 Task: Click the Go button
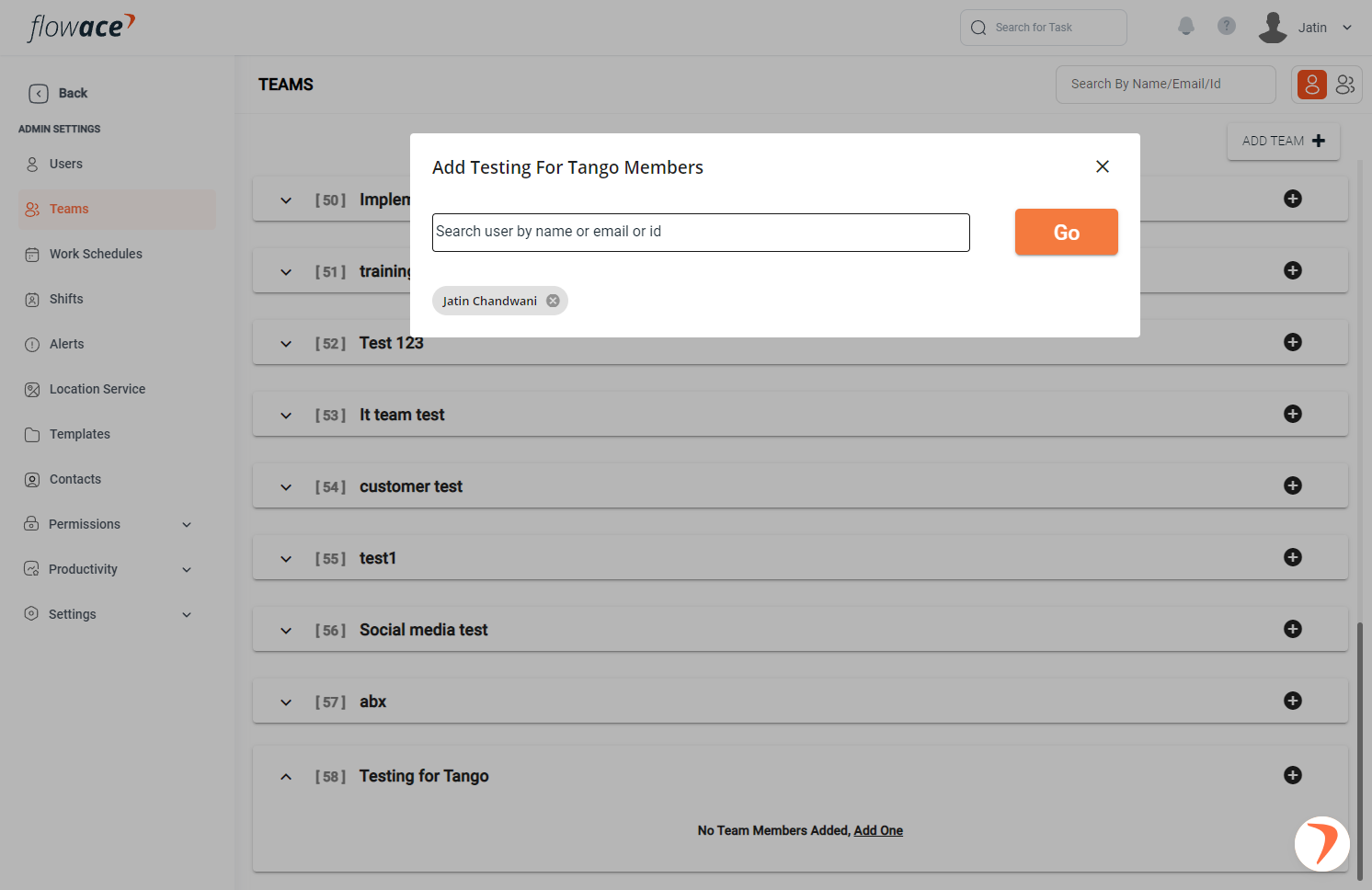coord(1067,232)
